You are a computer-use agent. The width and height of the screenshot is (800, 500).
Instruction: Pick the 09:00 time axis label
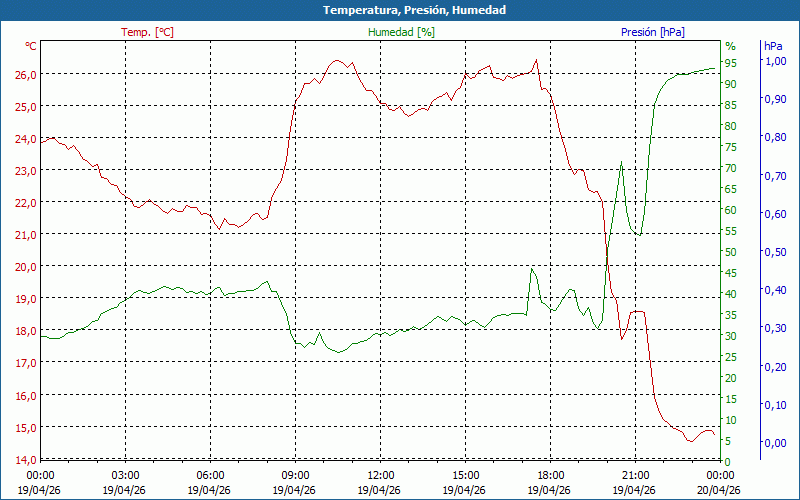point(295,475)
